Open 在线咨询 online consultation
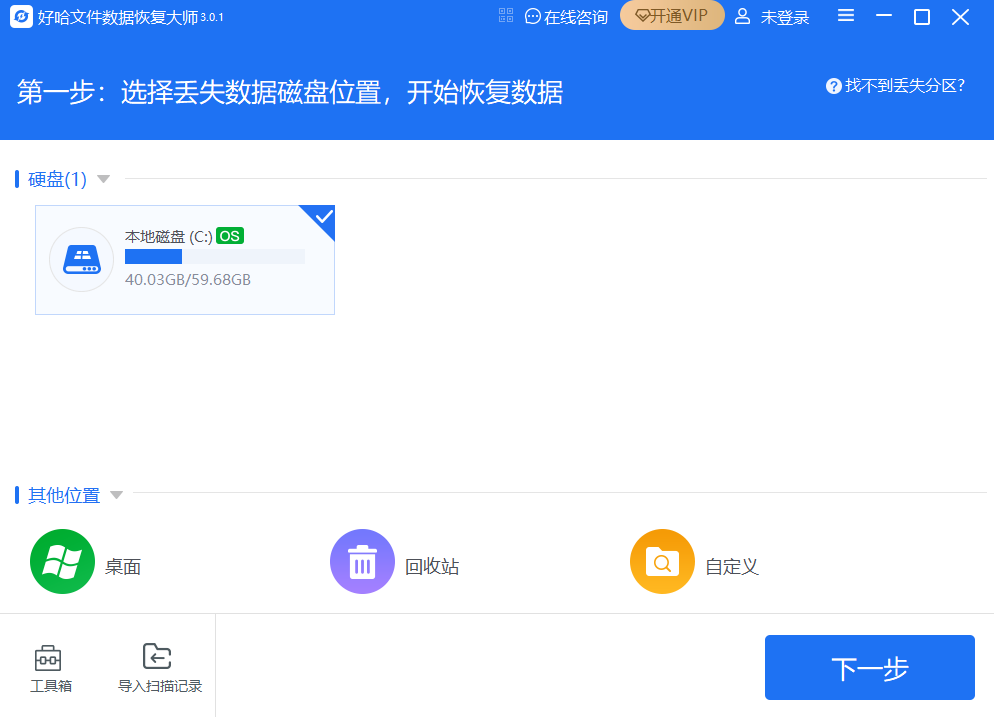 click(x=565, y=15)
